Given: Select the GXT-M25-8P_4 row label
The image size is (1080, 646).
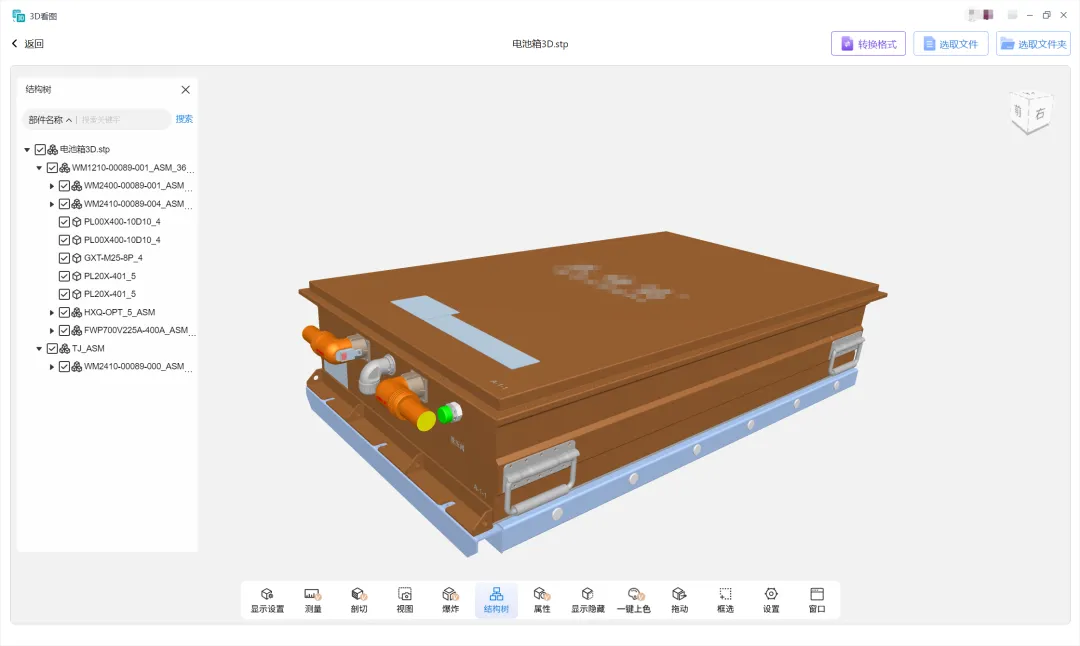Looking at the screenshot, I should coord(113,258).
